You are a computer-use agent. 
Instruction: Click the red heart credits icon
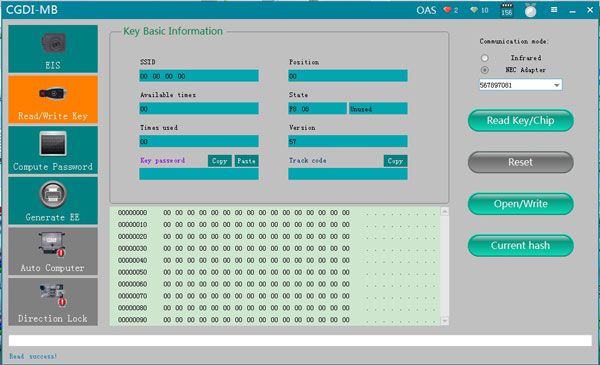point(447,10)
